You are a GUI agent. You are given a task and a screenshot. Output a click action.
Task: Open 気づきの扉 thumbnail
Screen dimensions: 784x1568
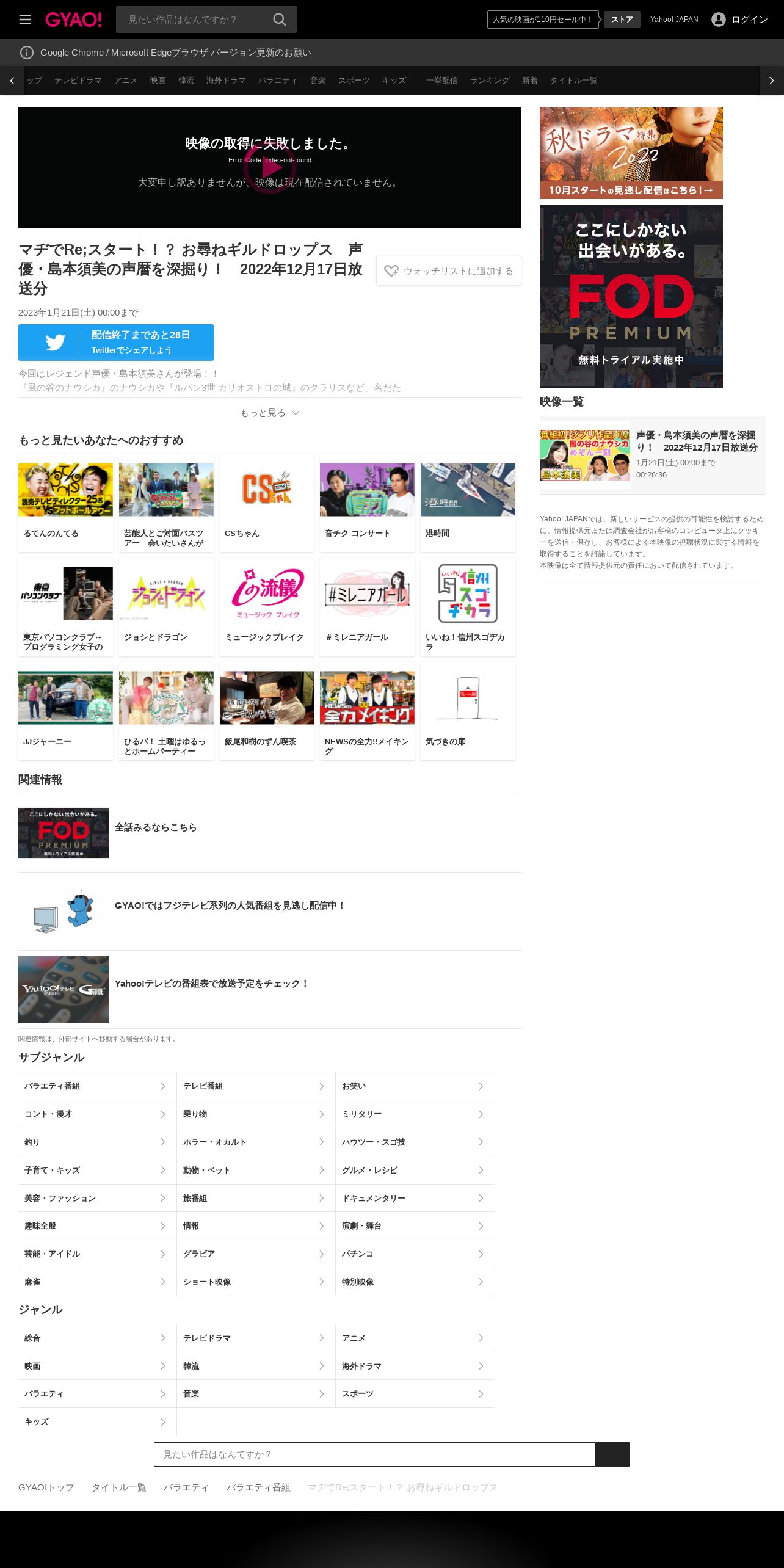click(x=468, y=698)
